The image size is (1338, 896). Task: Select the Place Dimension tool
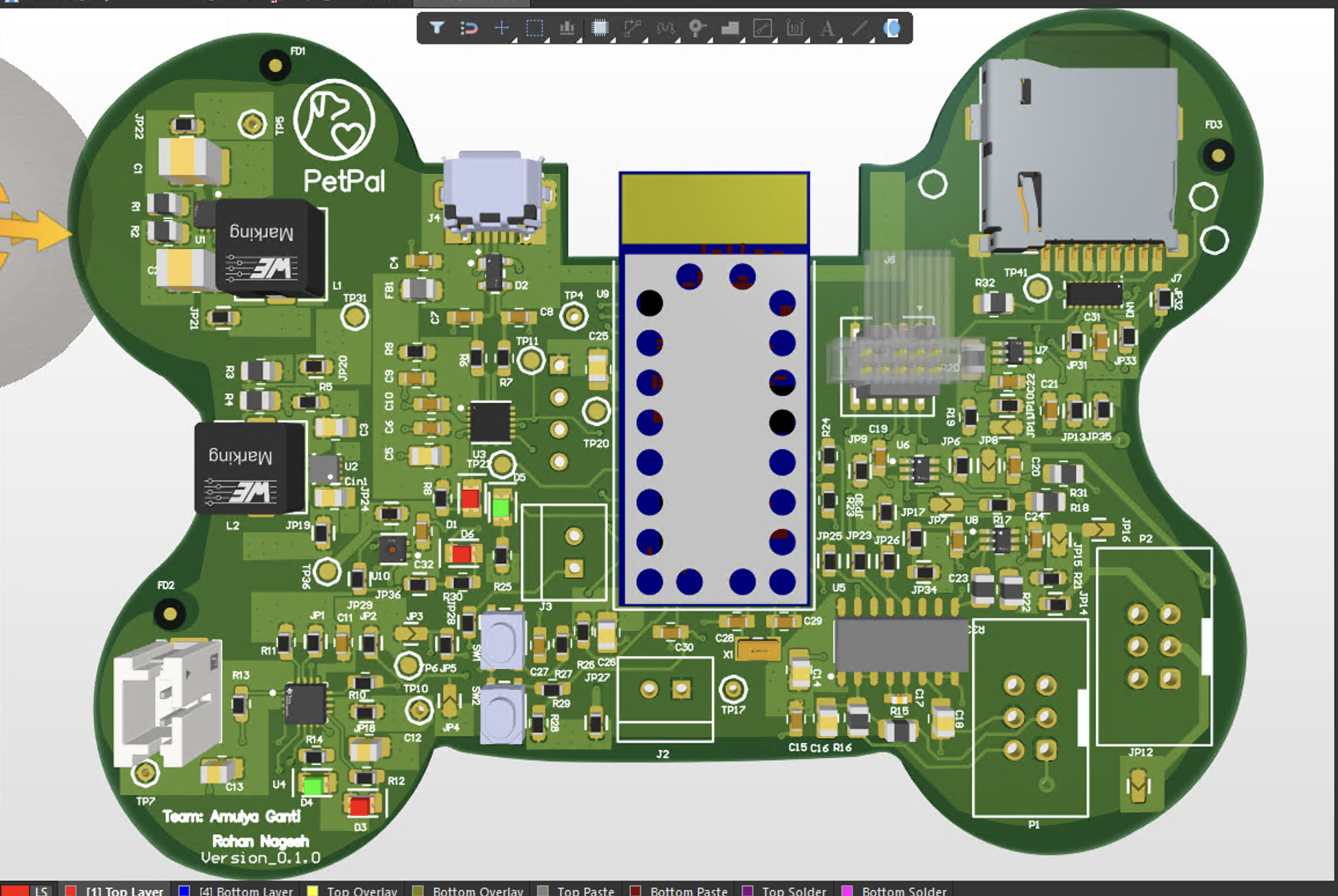(x=795, y=27)
